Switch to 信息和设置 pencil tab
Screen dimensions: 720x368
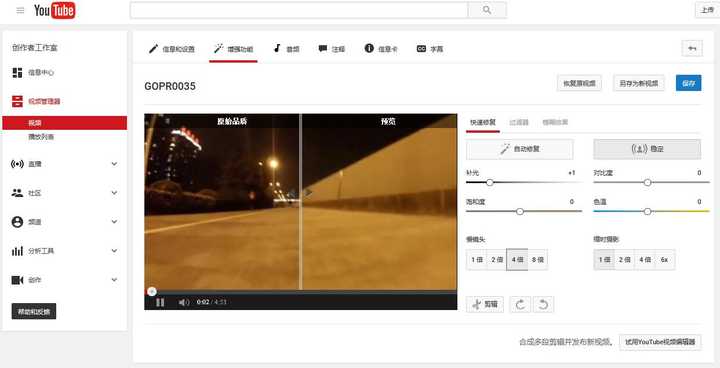(x=172, y=49)
